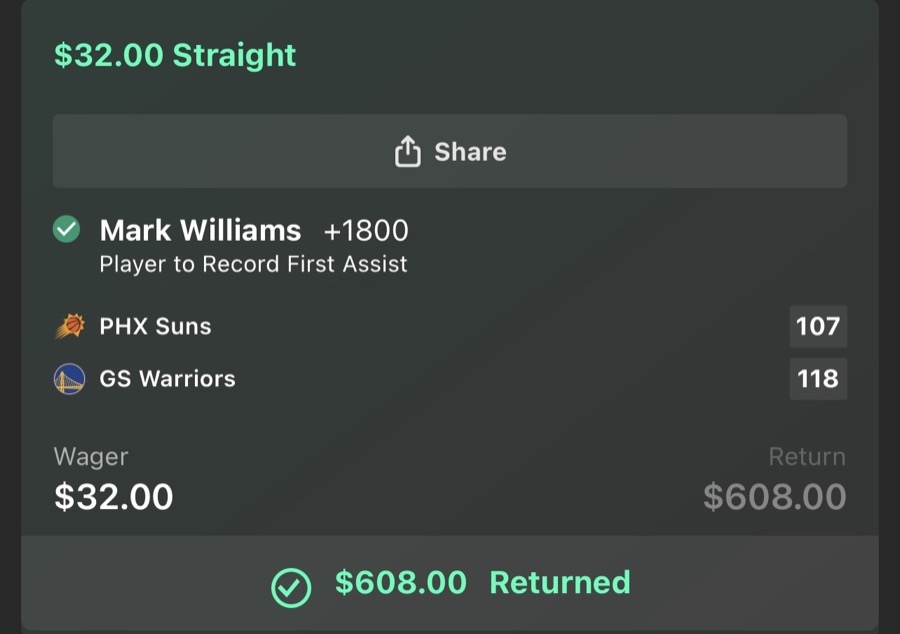The width and height of the screenshot is (900, 634).
Task: Toggle the Returned status indicator at the bottom
Action: [291, 582]
